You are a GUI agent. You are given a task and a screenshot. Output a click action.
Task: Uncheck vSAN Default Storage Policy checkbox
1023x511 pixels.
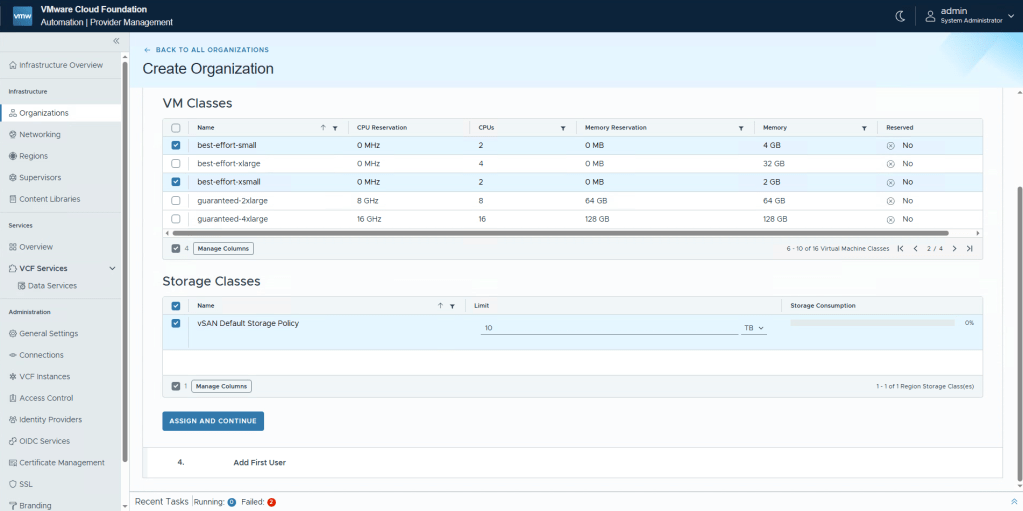(x=176, y=323)
